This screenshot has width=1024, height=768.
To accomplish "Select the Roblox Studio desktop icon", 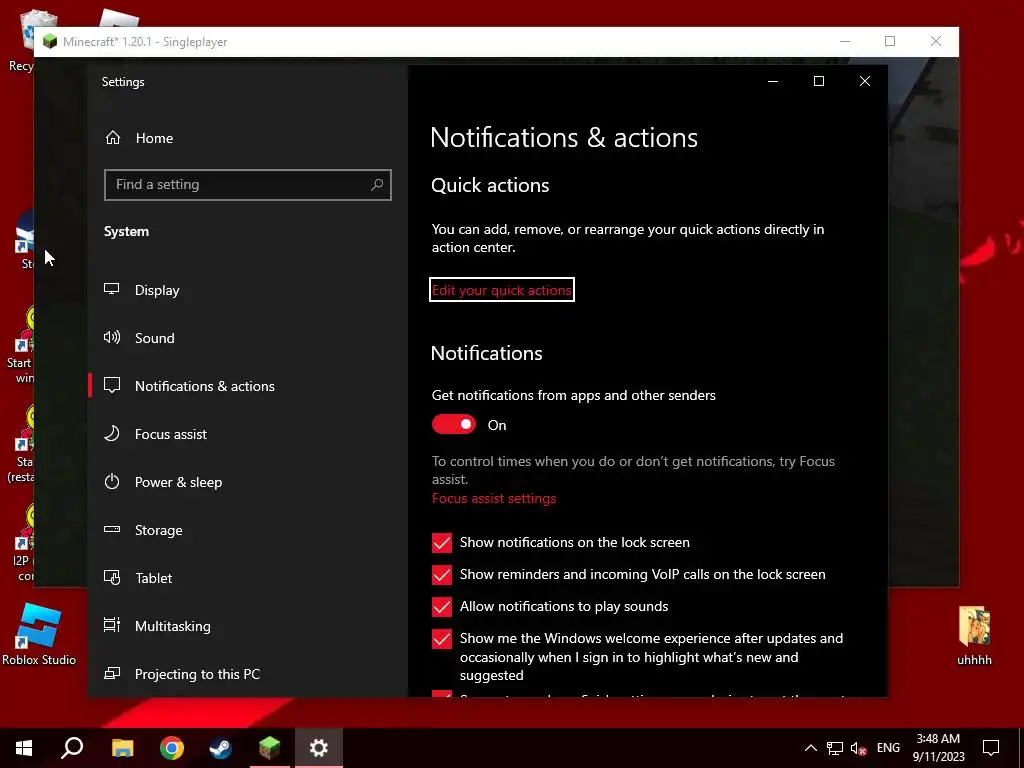I will tap(39, 635).
